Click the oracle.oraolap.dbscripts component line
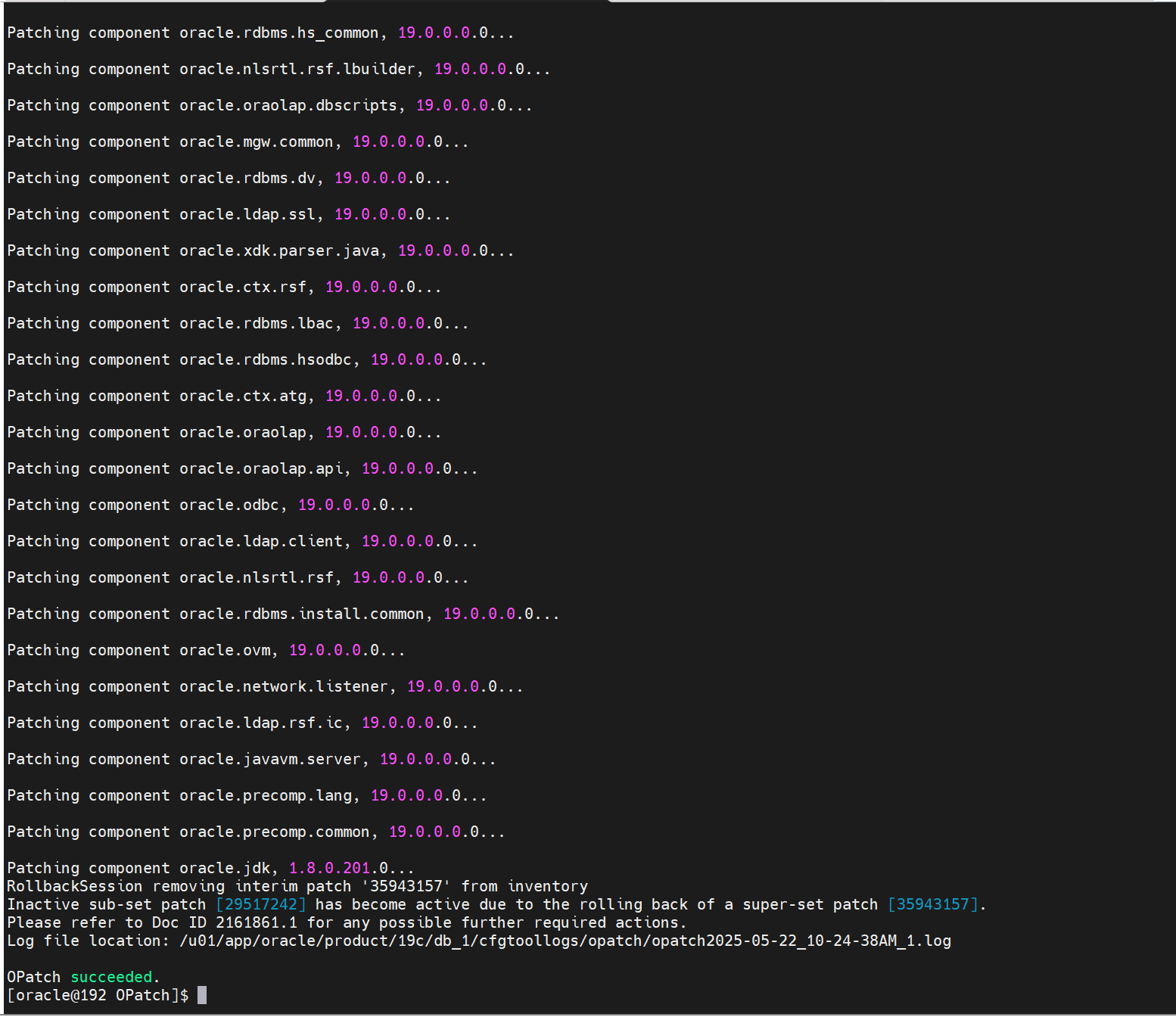This screenshot has height=1017, width=1176. (x=269, y=105)
